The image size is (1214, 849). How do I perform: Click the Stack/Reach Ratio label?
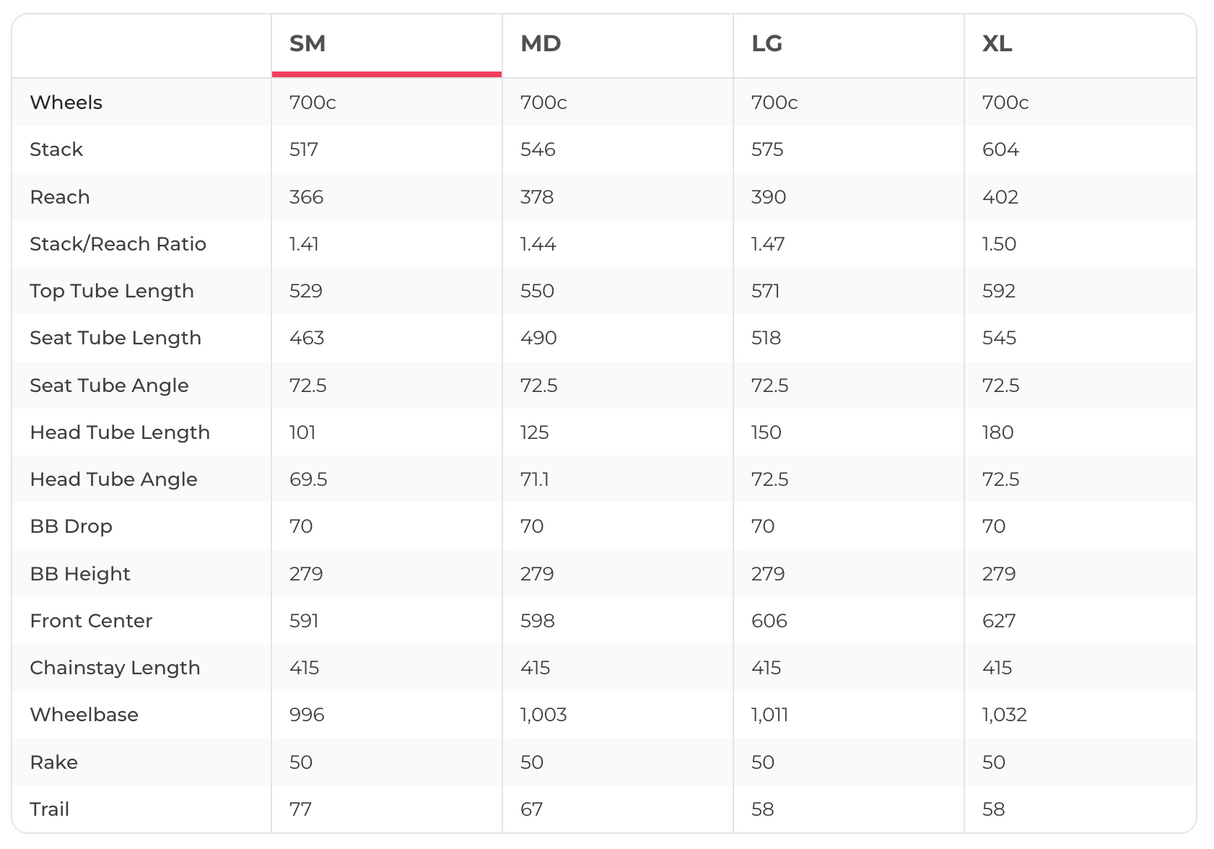pos(118,244)
